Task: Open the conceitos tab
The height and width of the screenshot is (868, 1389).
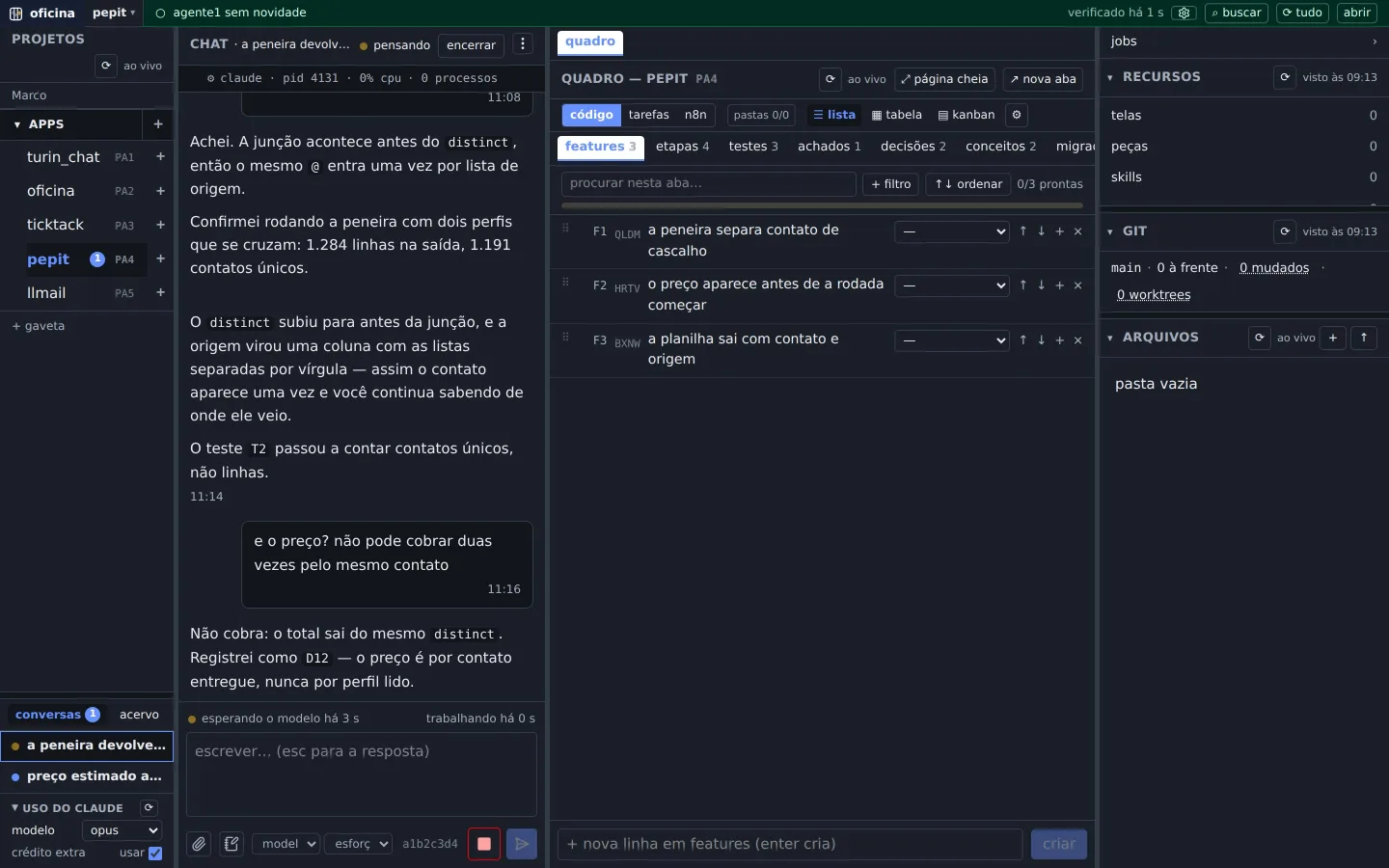Action: (1001, 147)
